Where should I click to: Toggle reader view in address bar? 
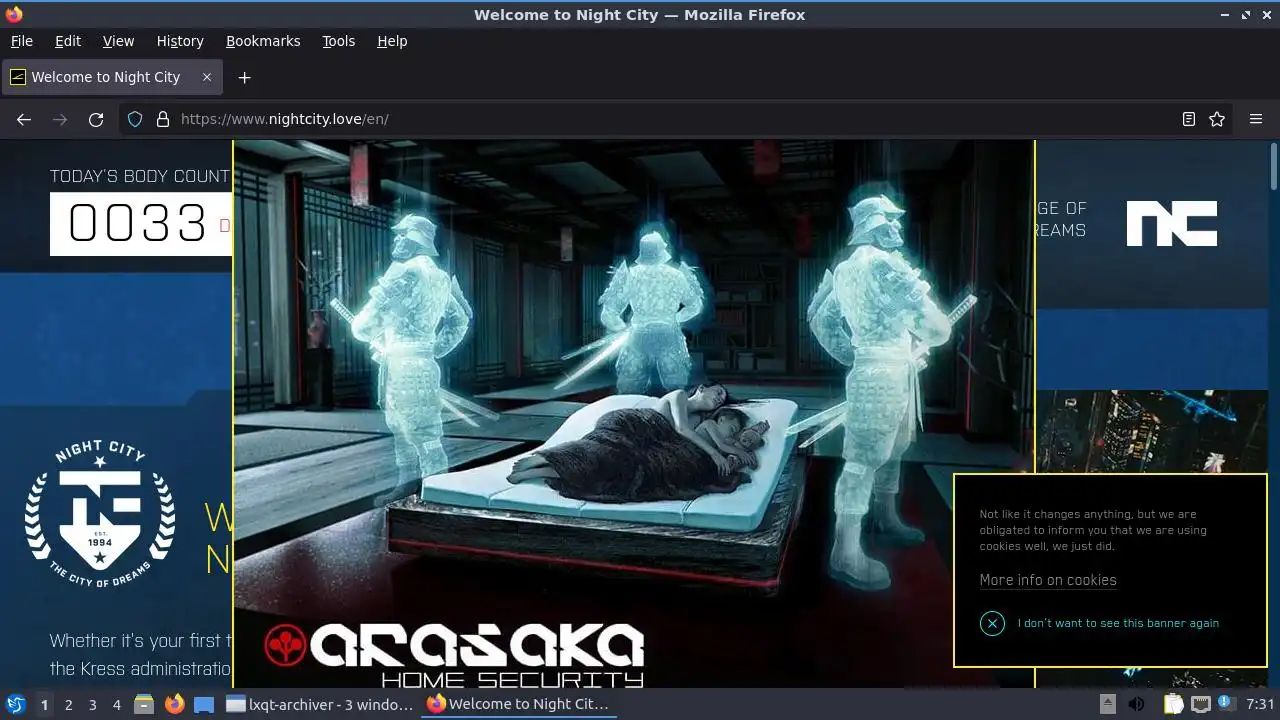1188,119
